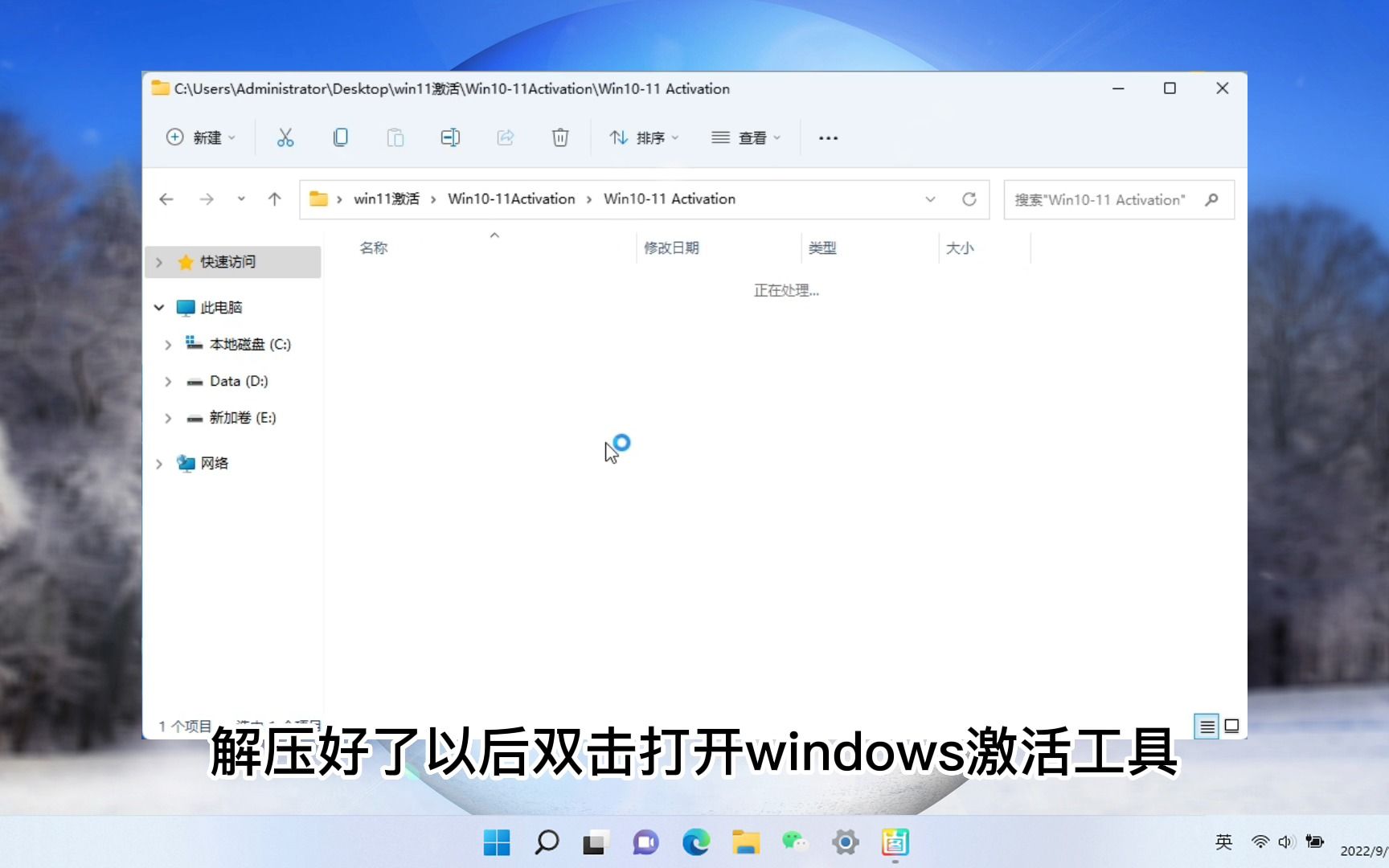Viewport: 1389px width, 868px height.
Task: Click Win10-11 Activation breadcrumb segment
Action: coord(670,199)
